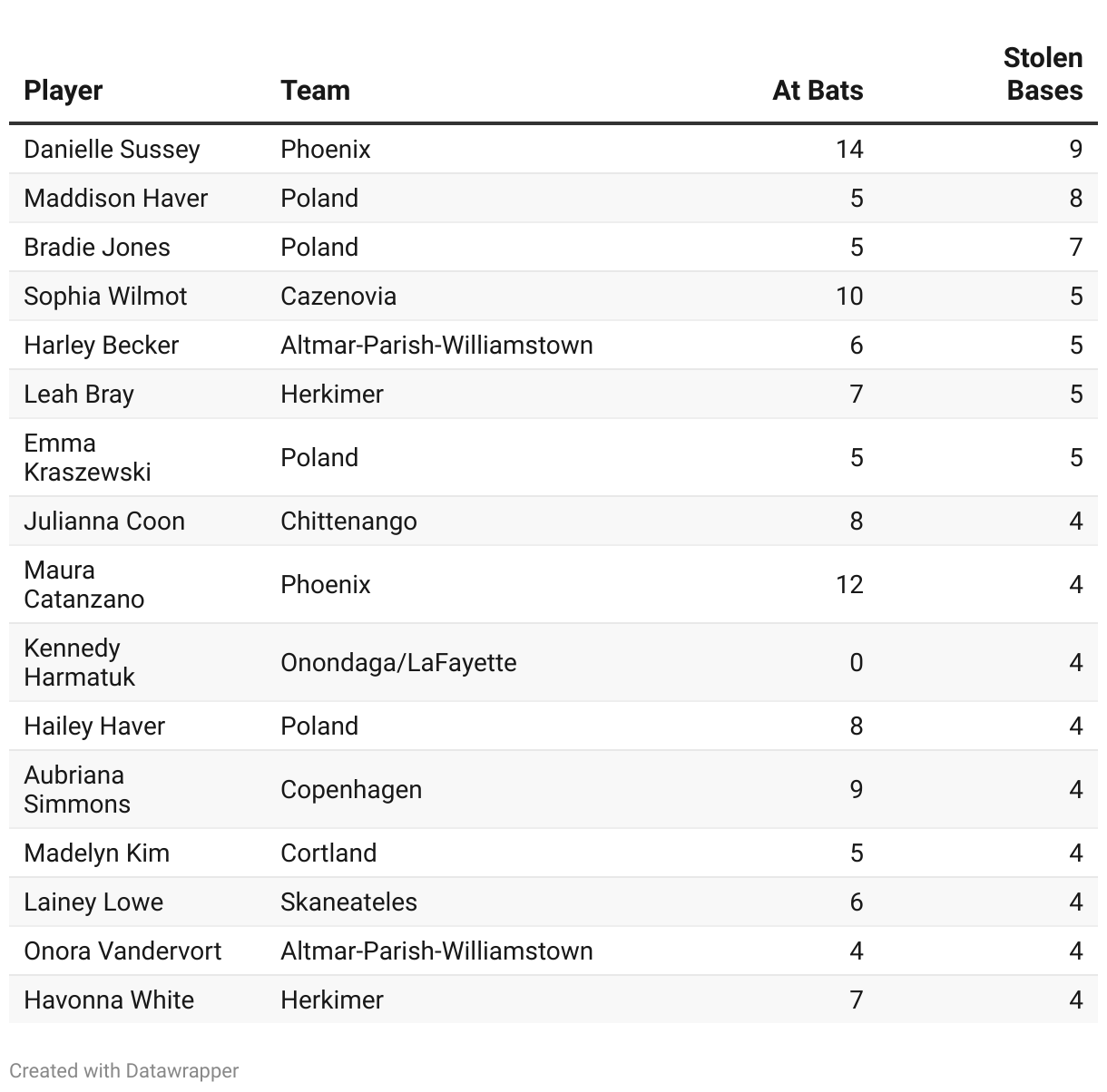Open the Created with Datawrapper link
1107x1092 pixels.
[124, 1070]
